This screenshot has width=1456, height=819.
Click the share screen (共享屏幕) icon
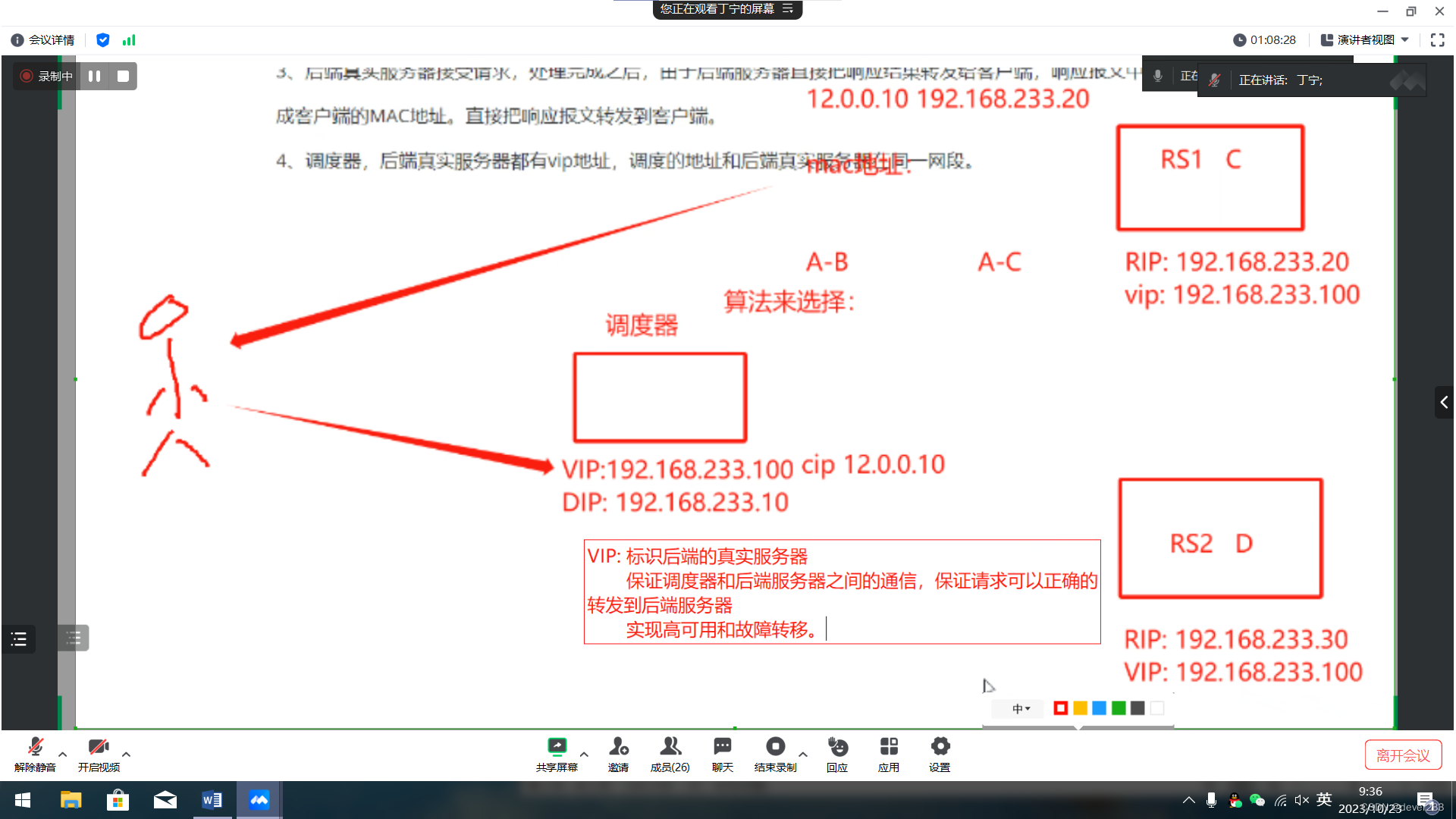[x=557, y=747]
